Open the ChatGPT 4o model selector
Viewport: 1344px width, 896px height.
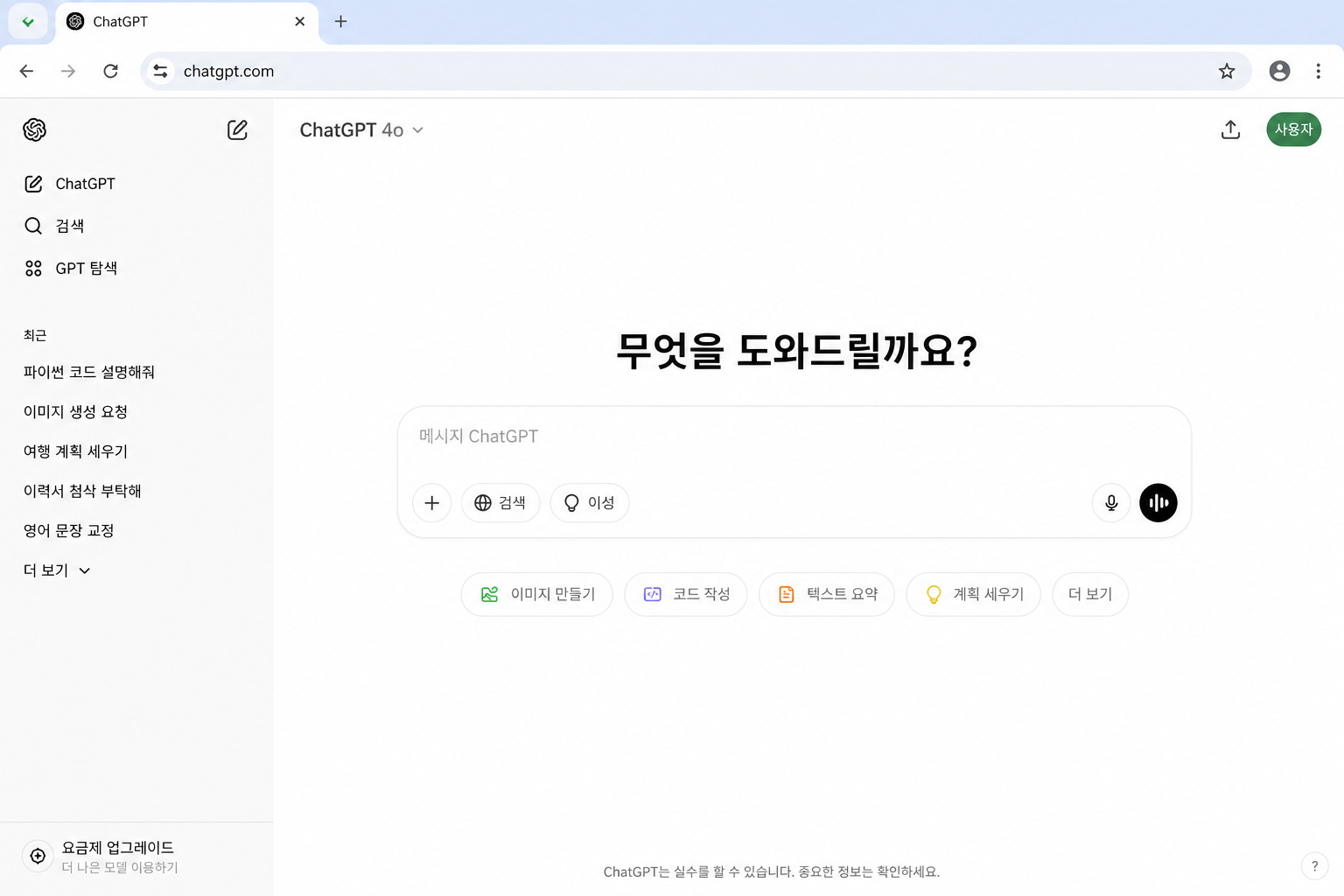coord(361,130)
